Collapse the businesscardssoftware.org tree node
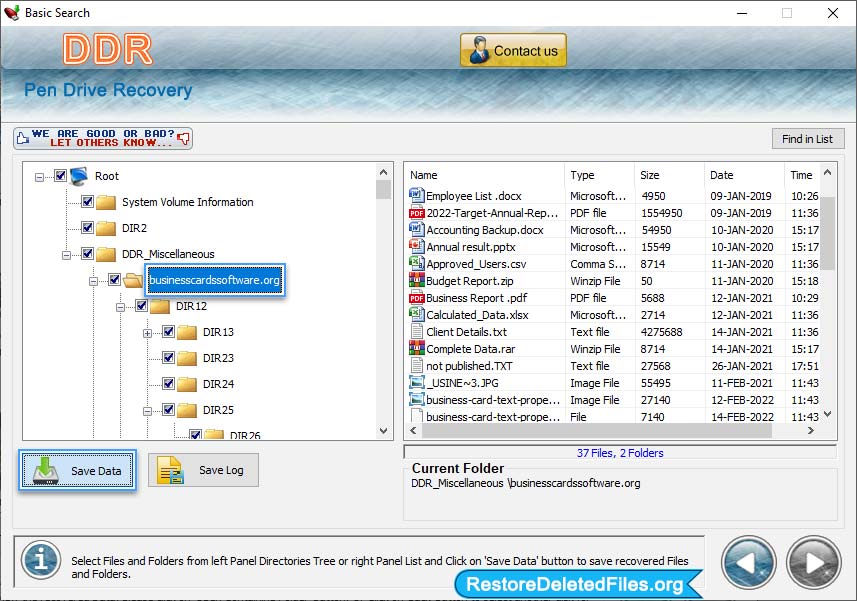 (93, 281)
